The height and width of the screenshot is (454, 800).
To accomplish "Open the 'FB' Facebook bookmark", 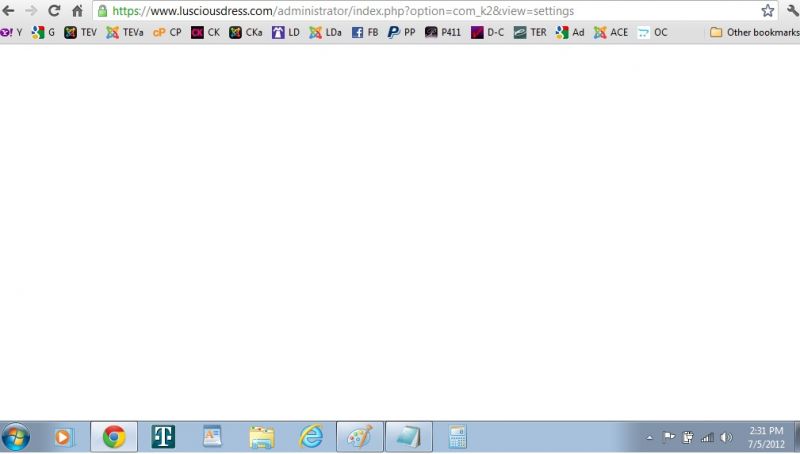I will (365, 32).
